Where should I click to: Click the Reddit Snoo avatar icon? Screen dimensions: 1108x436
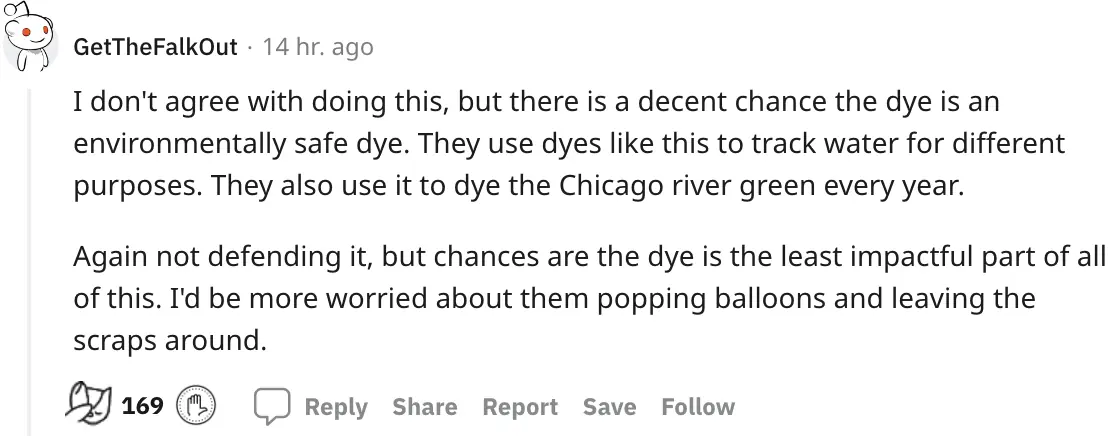(30, 39)
